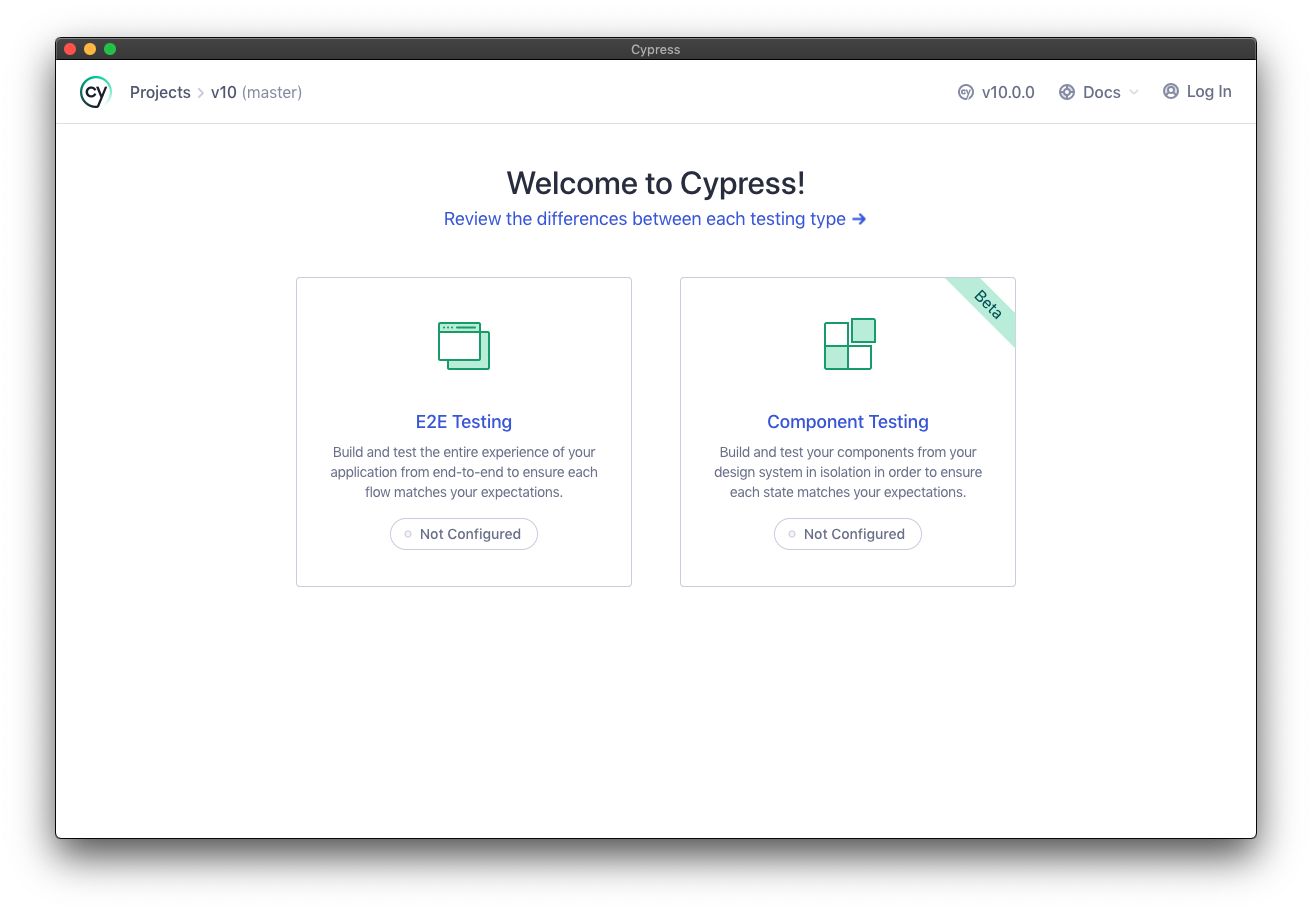The height and width of the screenshot is (912, 1312).
Task: Choose the Component Testing title
Action: point(848,422)
